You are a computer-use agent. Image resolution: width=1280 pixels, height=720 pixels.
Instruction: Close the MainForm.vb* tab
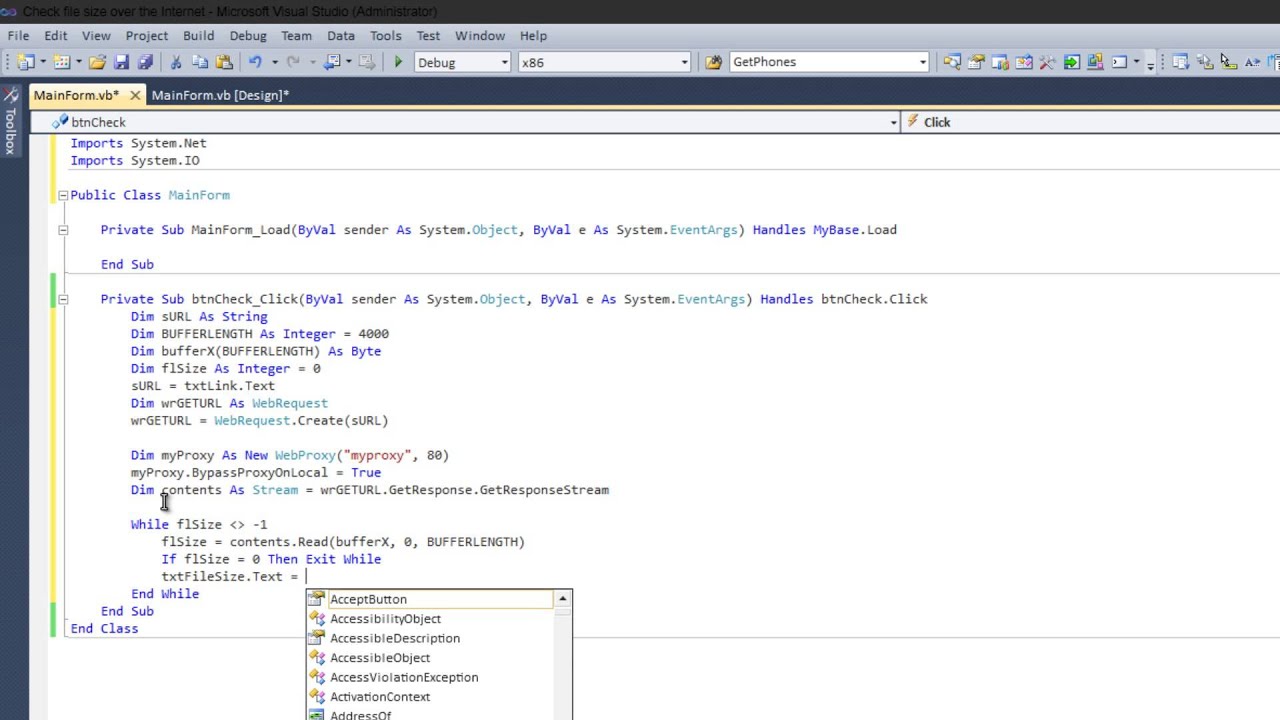coord(135,95)
